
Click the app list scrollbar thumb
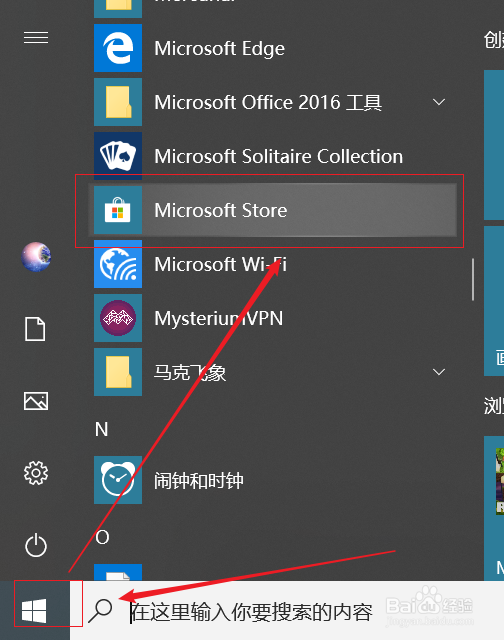473,279
